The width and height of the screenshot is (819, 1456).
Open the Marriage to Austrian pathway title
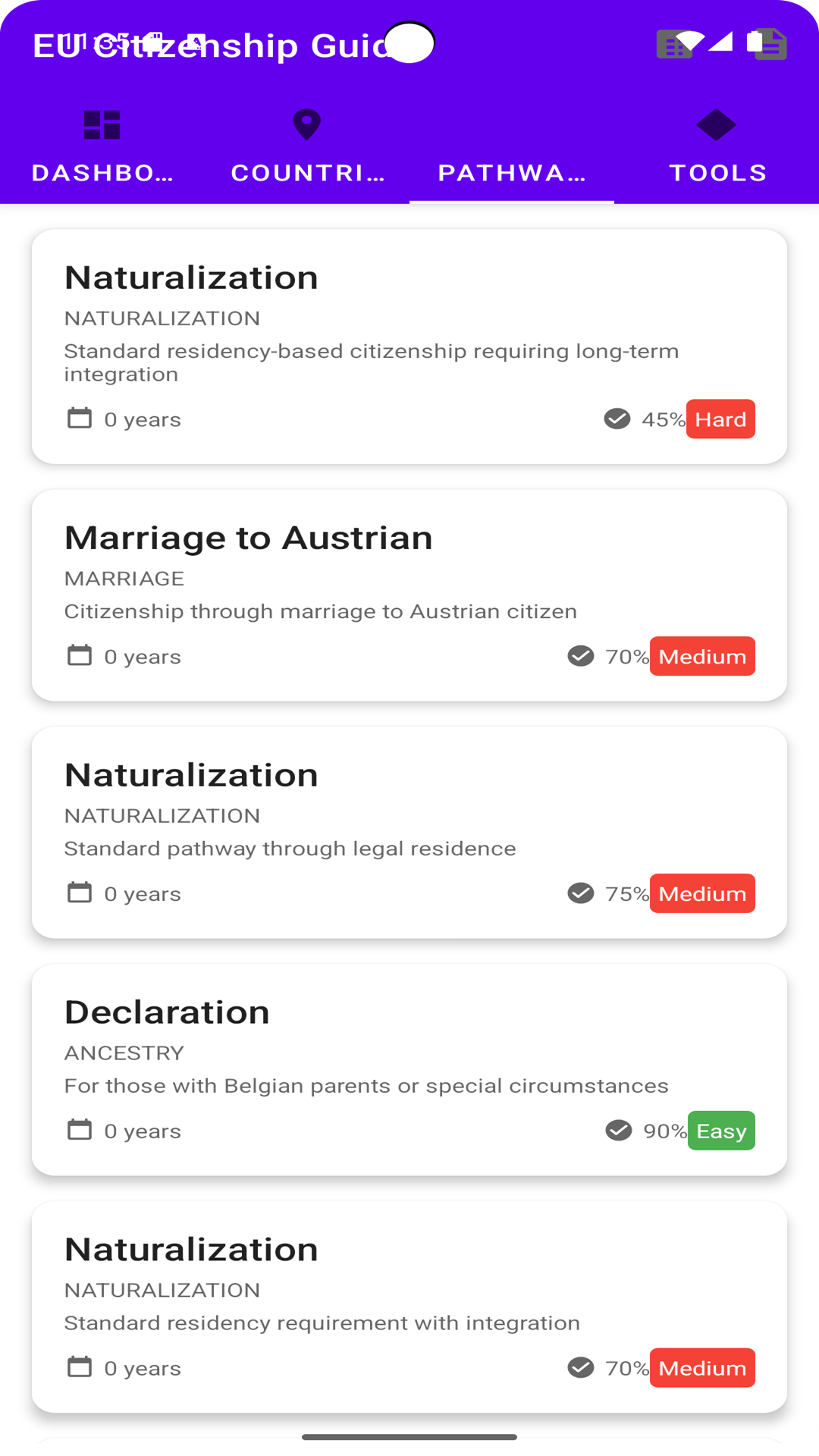(249, 538)
